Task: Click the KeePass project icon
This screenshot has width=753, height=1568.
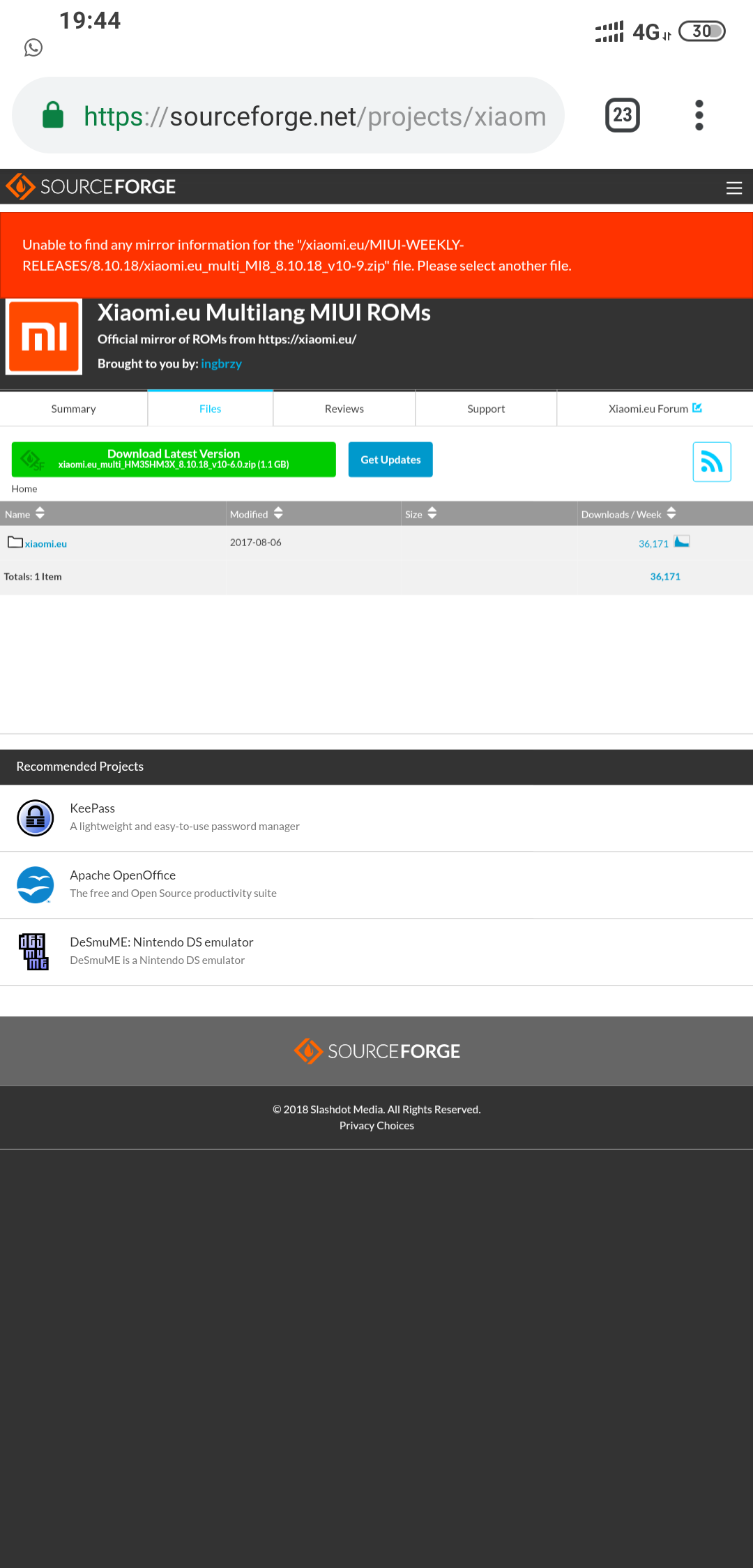Action: coord(36,817)
